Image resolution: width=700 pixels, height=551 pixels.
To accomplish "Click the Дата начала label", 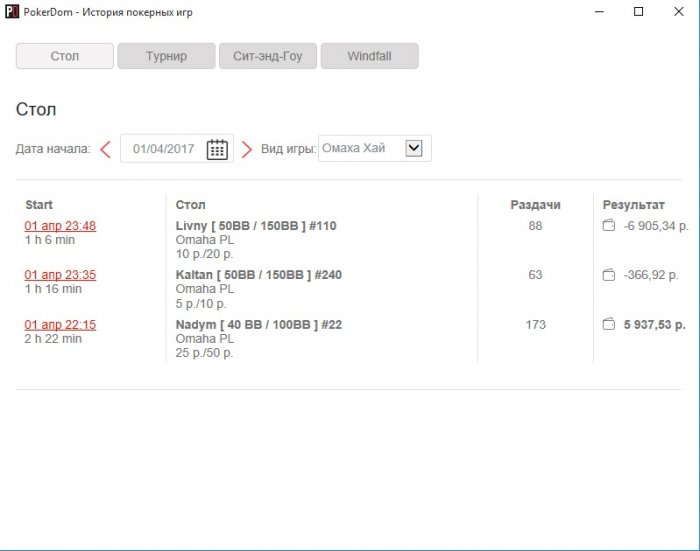I will tap(53, 149).
